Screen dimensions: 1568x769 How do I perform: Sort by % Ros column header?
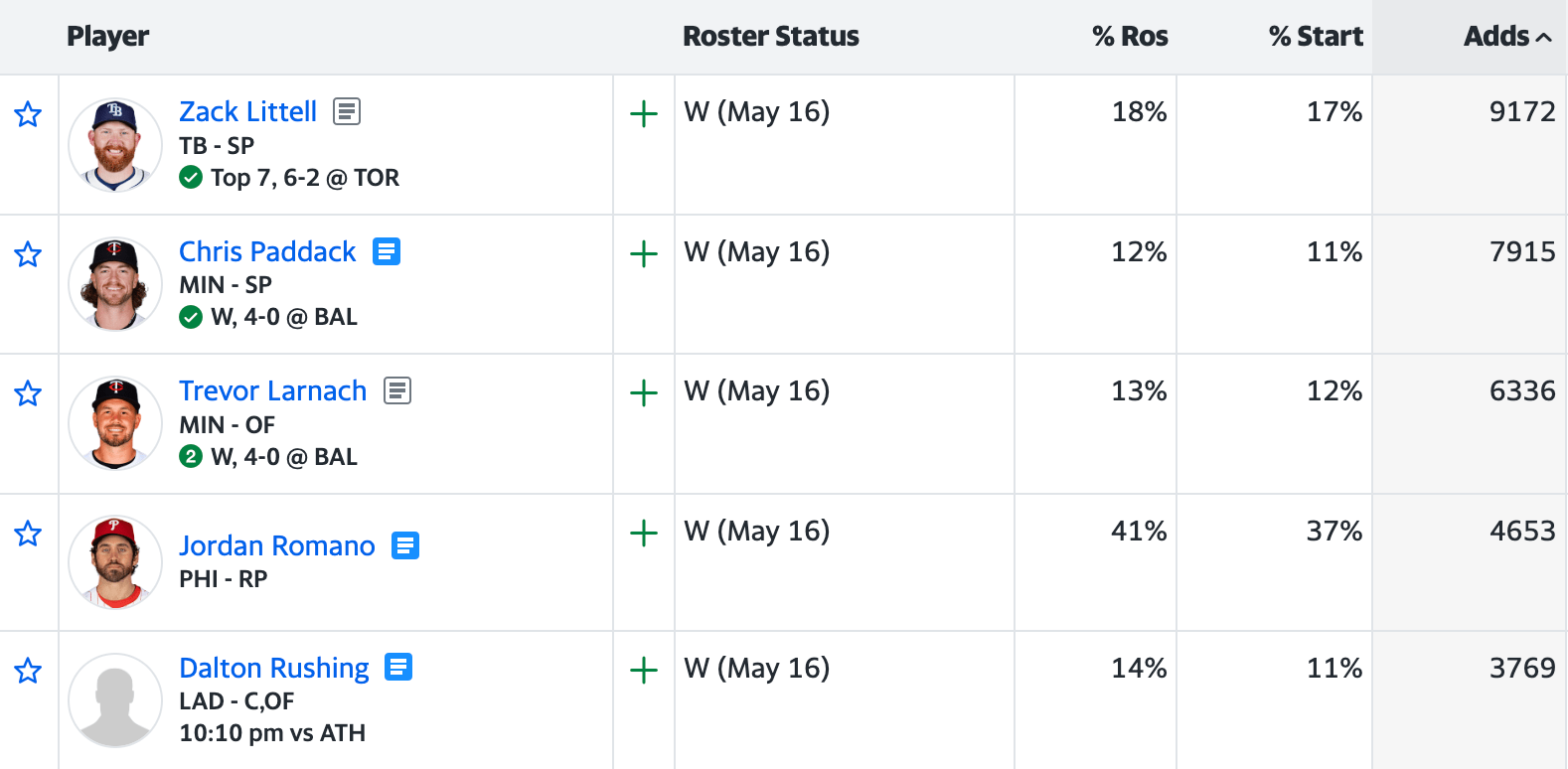point(1130,36)
